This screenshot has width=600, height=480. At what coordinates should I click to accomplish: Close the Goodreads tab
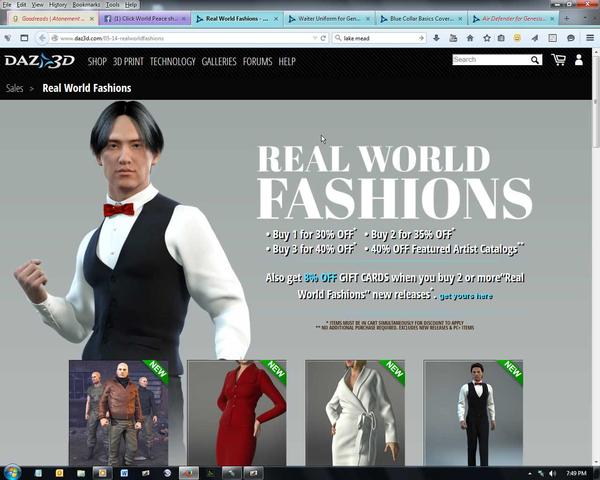pos(92,19)
